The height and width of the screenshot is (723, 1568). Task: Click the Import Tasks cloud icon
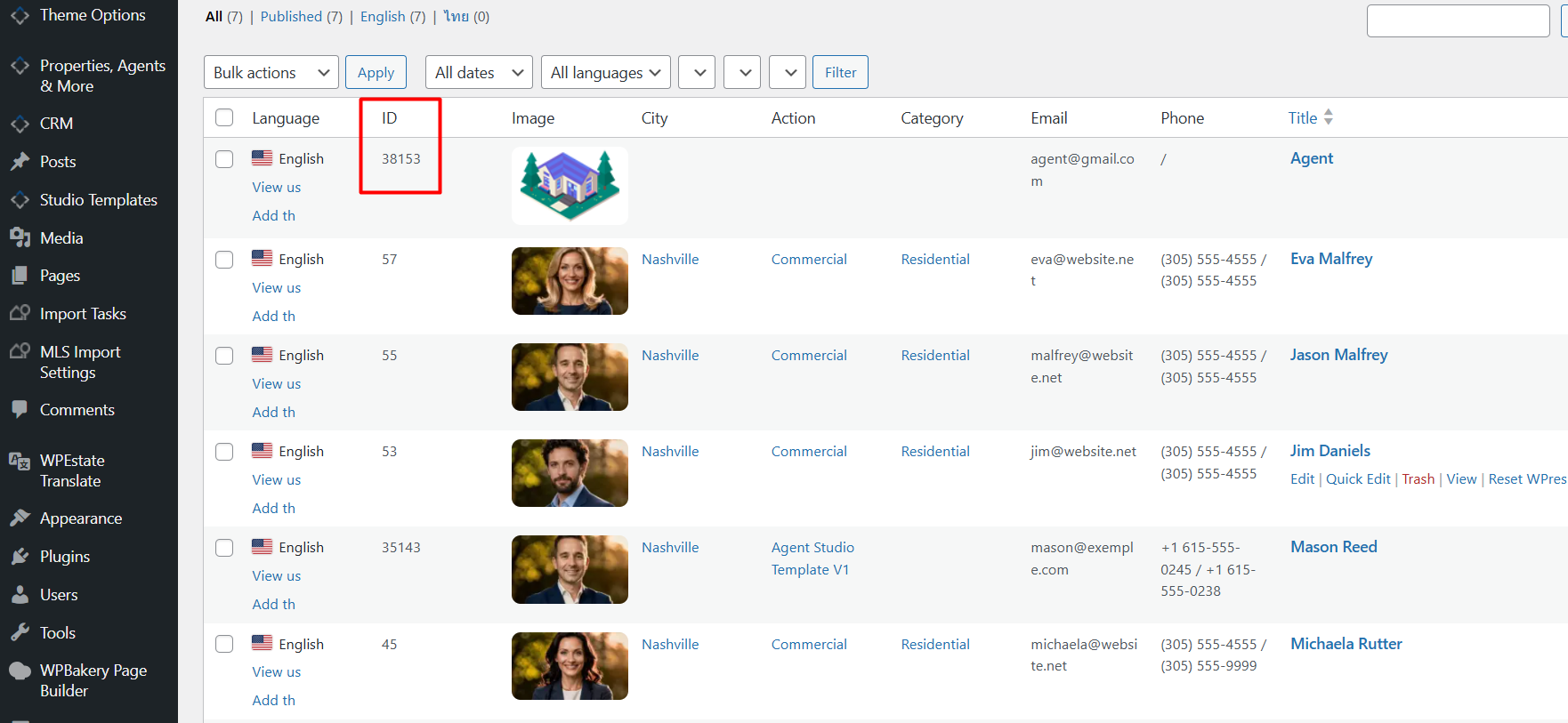pyautogui.click(x=20, y=313)
